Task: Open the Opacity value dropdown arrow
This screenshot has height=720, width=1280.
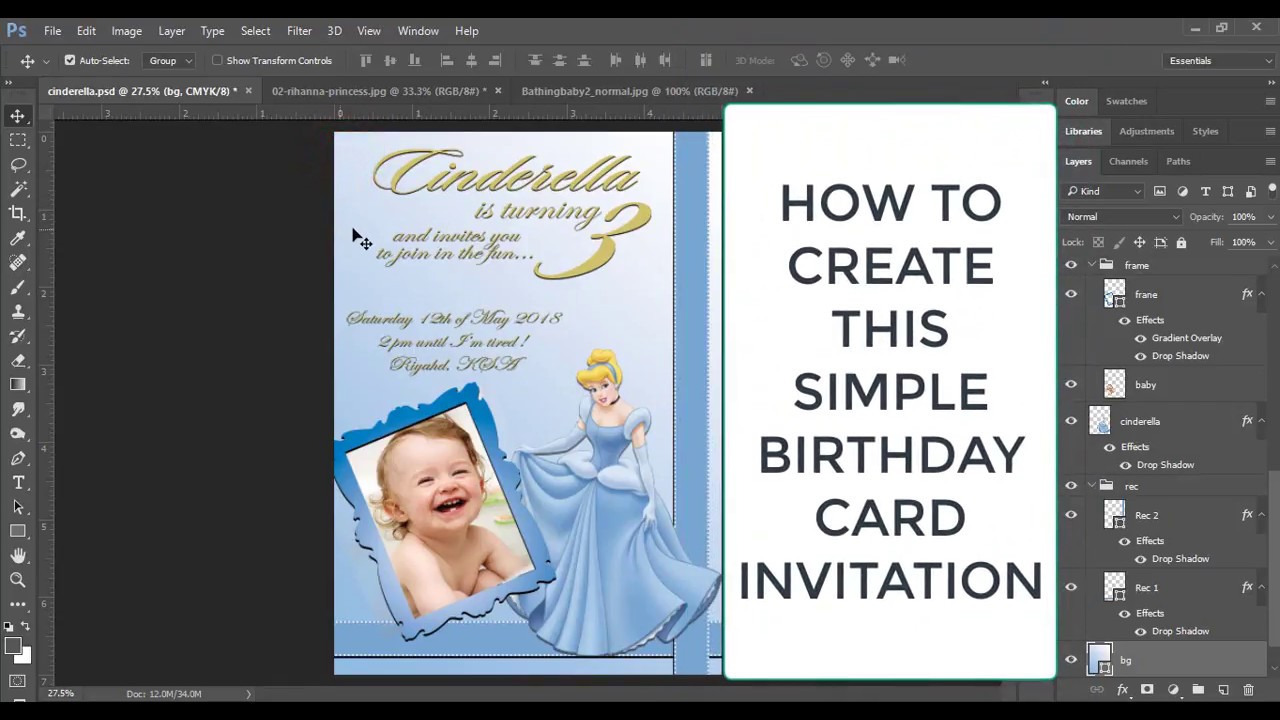Action: pyautogui.click(x=1270, y=217)
